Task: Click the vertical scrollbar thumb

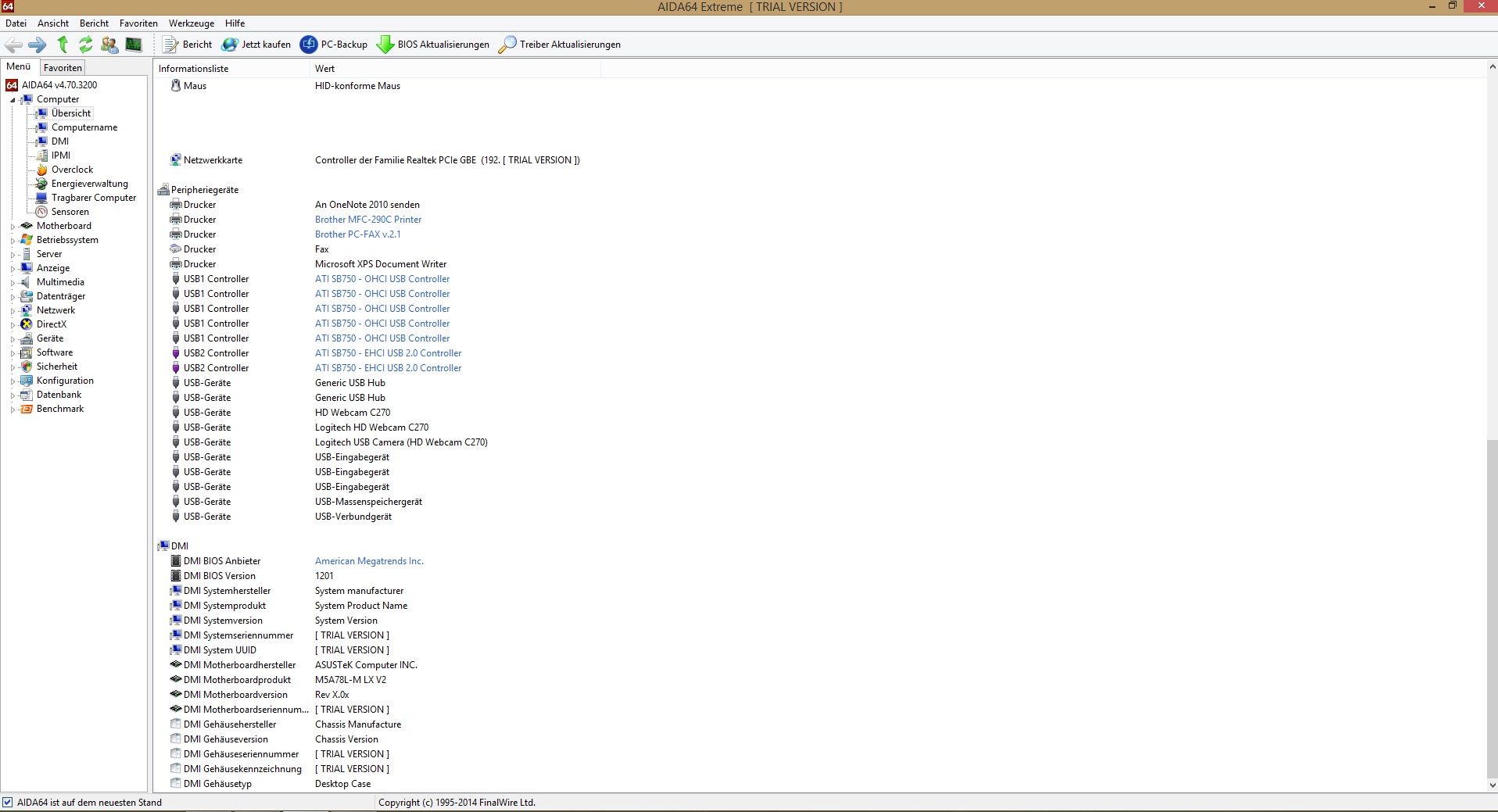Action: point(1492,610)
